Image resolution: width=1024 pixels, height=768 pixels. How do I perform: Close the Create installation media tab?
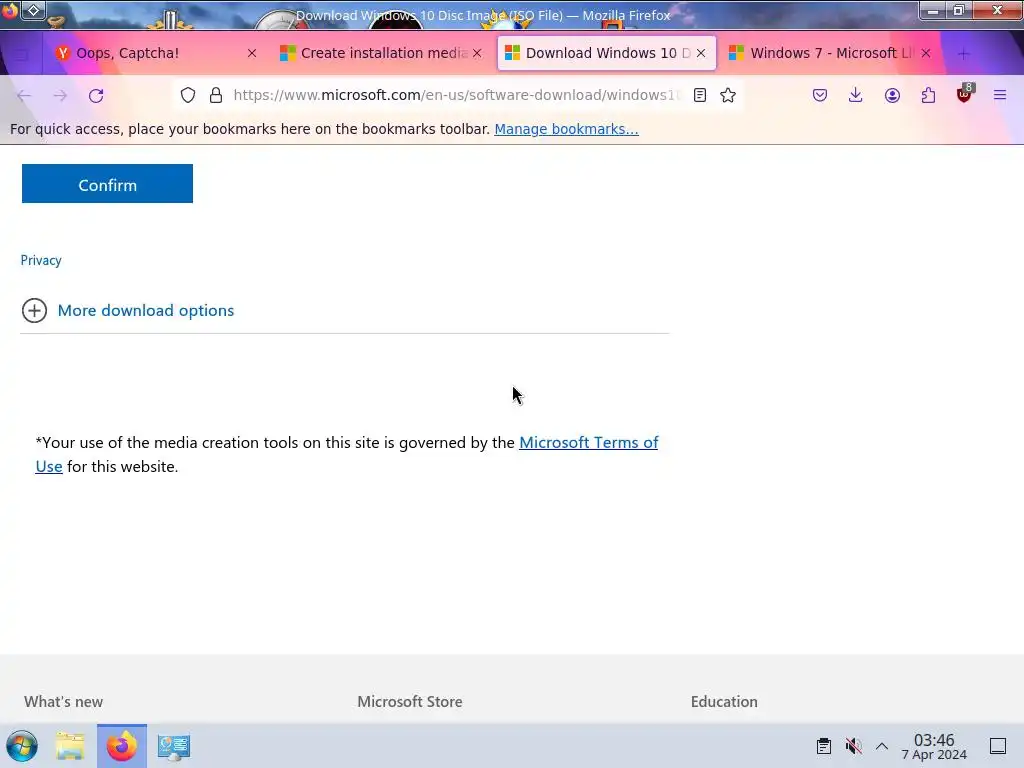click(x=477, y=53)
